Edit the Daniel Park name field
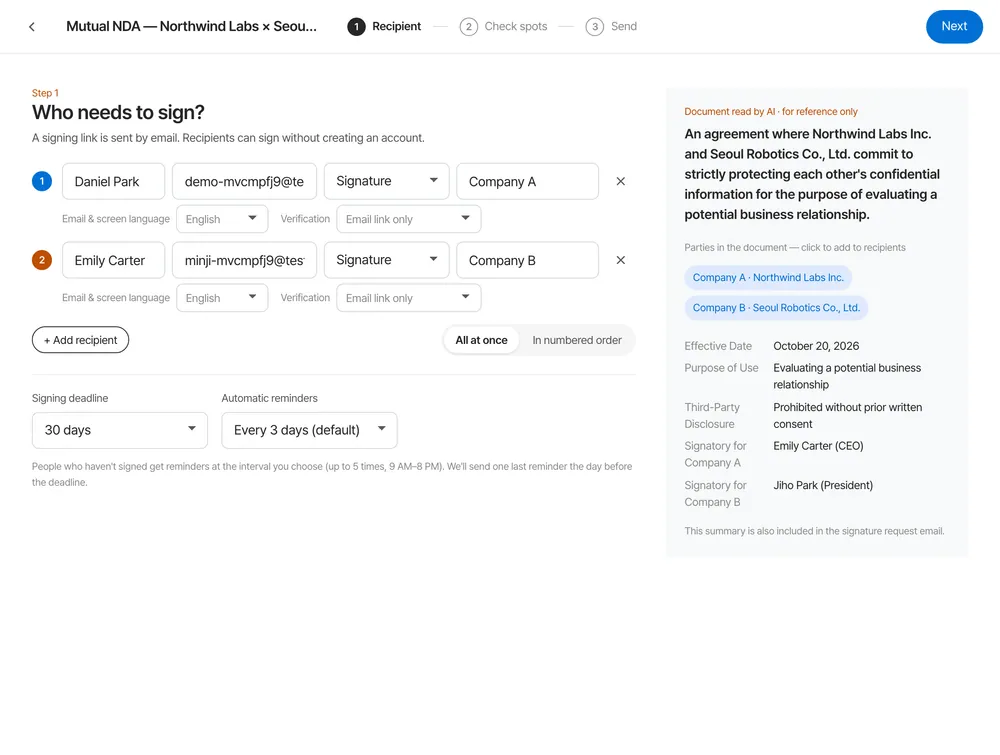This screenshot has height=755, width=1000. click(x=114, y=181)
